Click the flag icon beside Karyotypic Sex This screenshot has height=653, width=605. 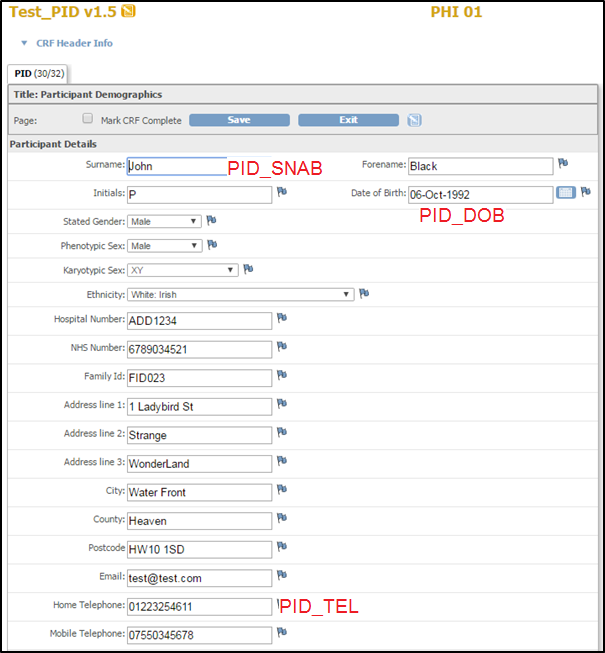(x=248, y=268)
